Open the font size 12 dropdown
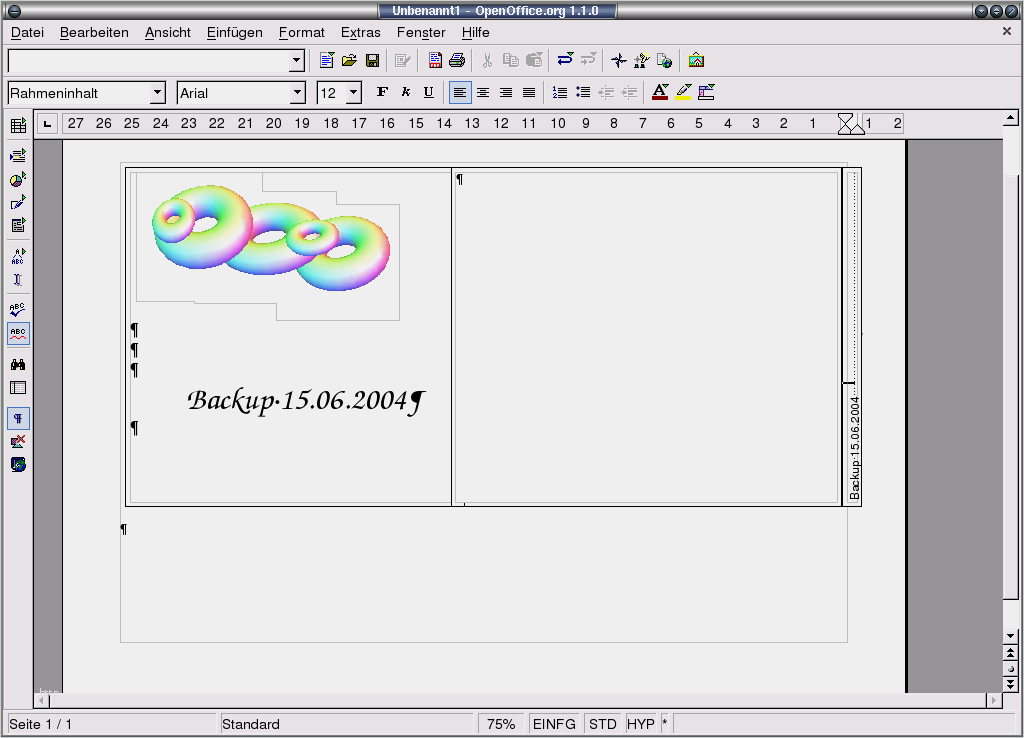Image resolution: width=1024 pixels, height=738 pixels. [x=353, y=93]
